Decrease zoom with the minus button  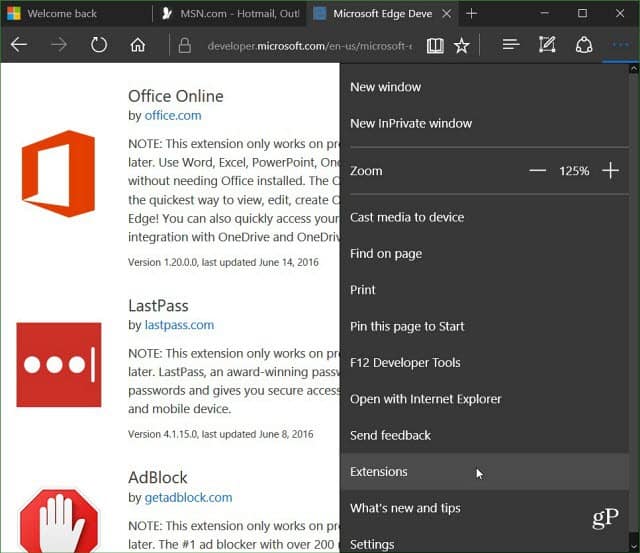pos(537,171)
